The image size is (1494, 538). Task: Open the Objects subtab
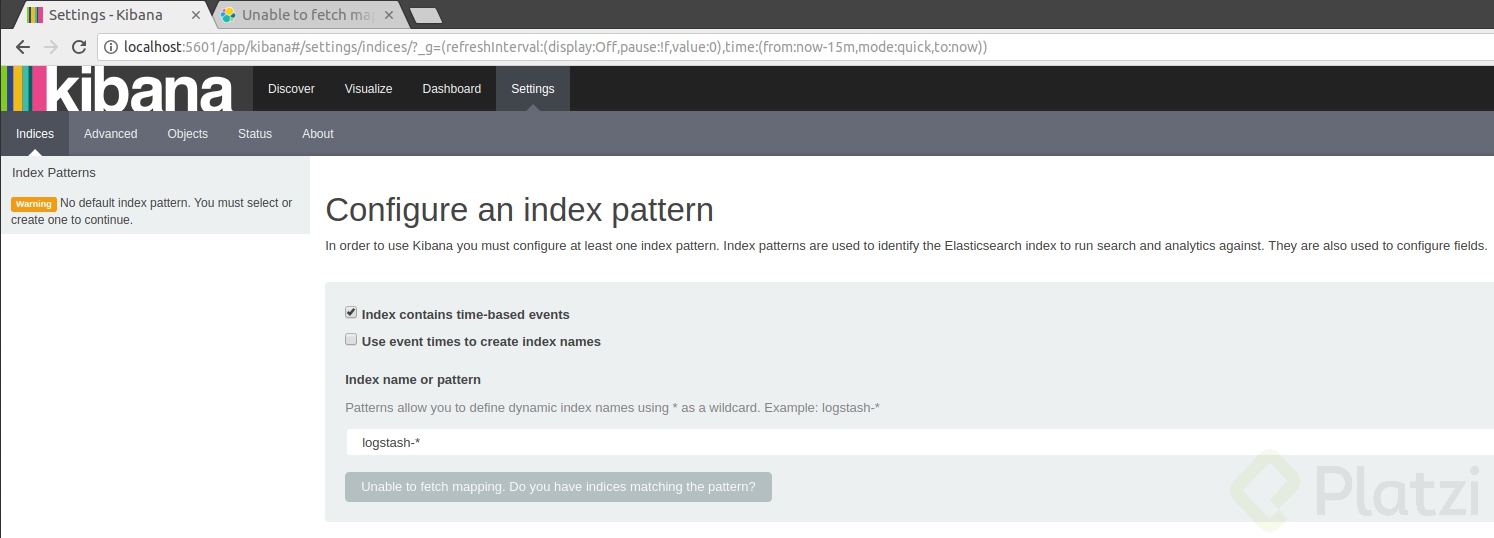(x=188, y=134)
